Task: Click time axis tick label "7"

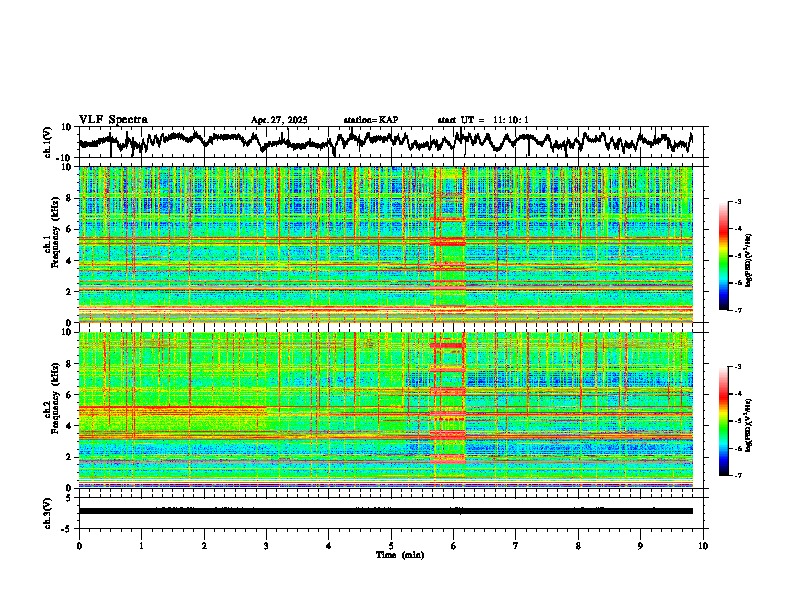Action: click(x=516, y=546)
